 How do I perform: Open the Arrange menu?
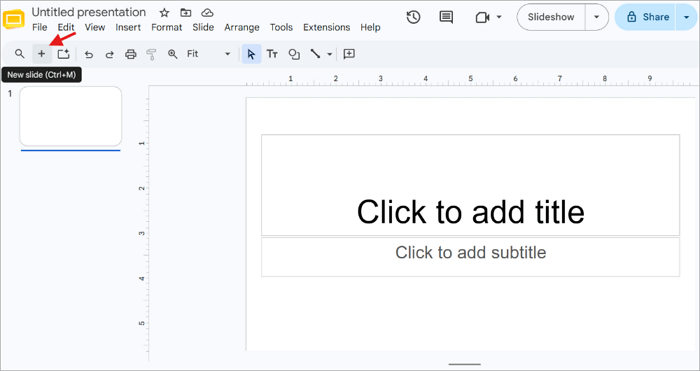pos(242,27)
